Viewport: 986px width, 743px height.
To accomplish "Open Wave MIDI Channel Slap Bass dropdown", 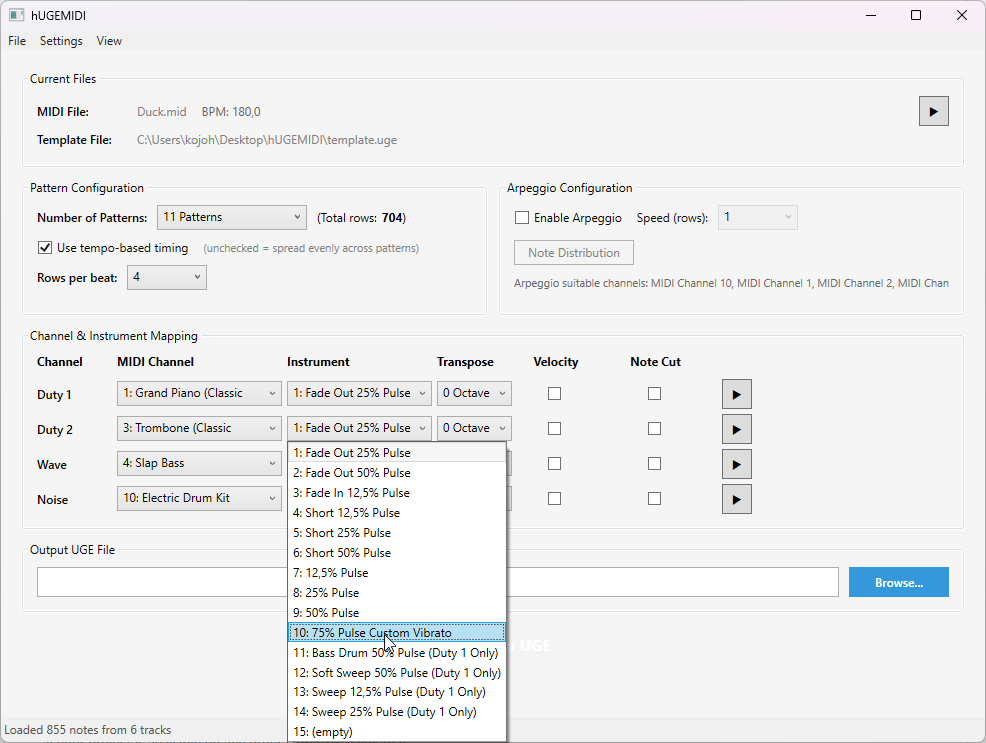I will tap(199, 464).
